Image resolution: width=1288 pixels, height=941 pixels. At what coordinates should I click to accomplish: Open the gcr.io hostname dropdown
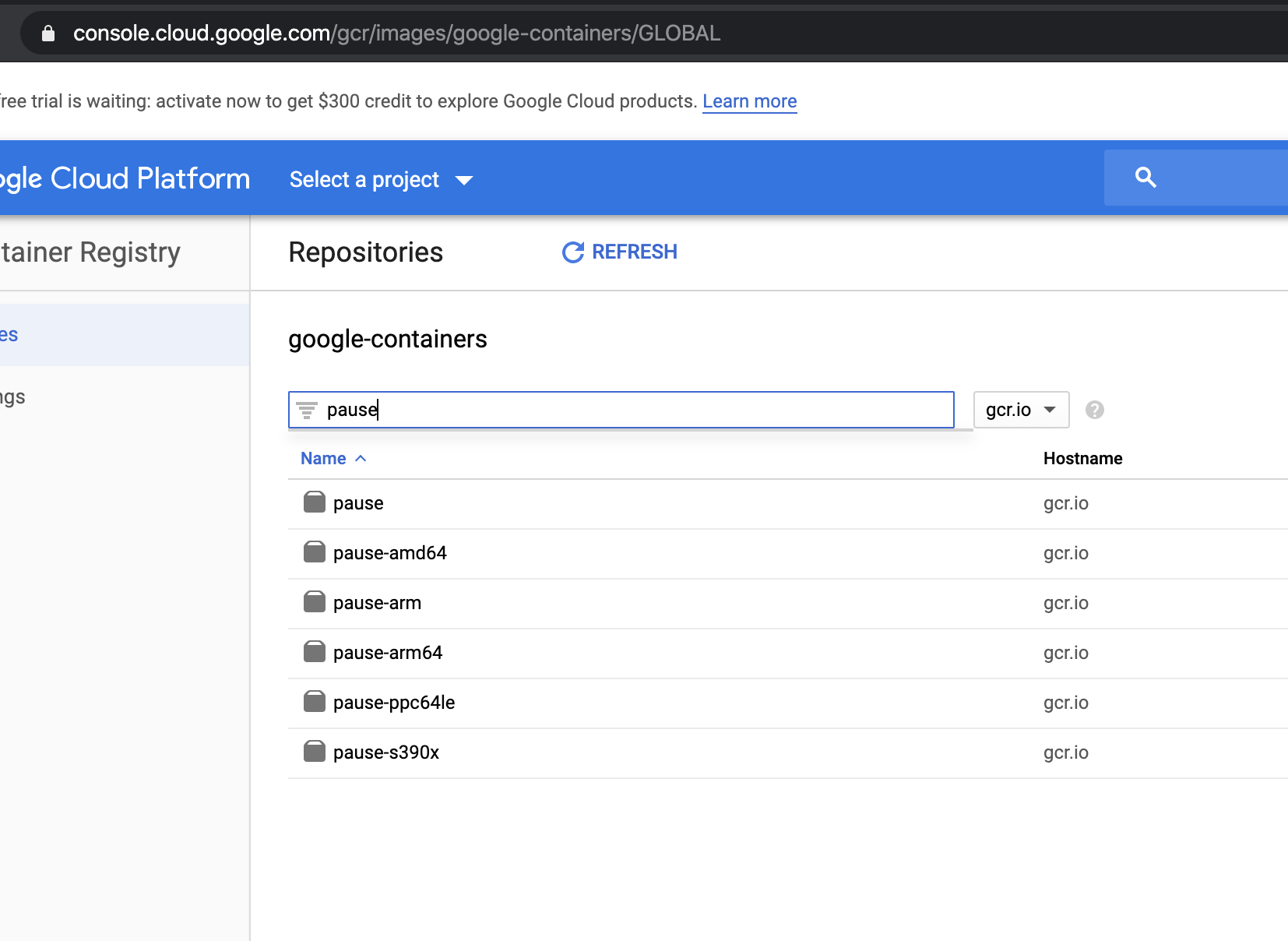pyautogui.click(x=1020, y=409)
